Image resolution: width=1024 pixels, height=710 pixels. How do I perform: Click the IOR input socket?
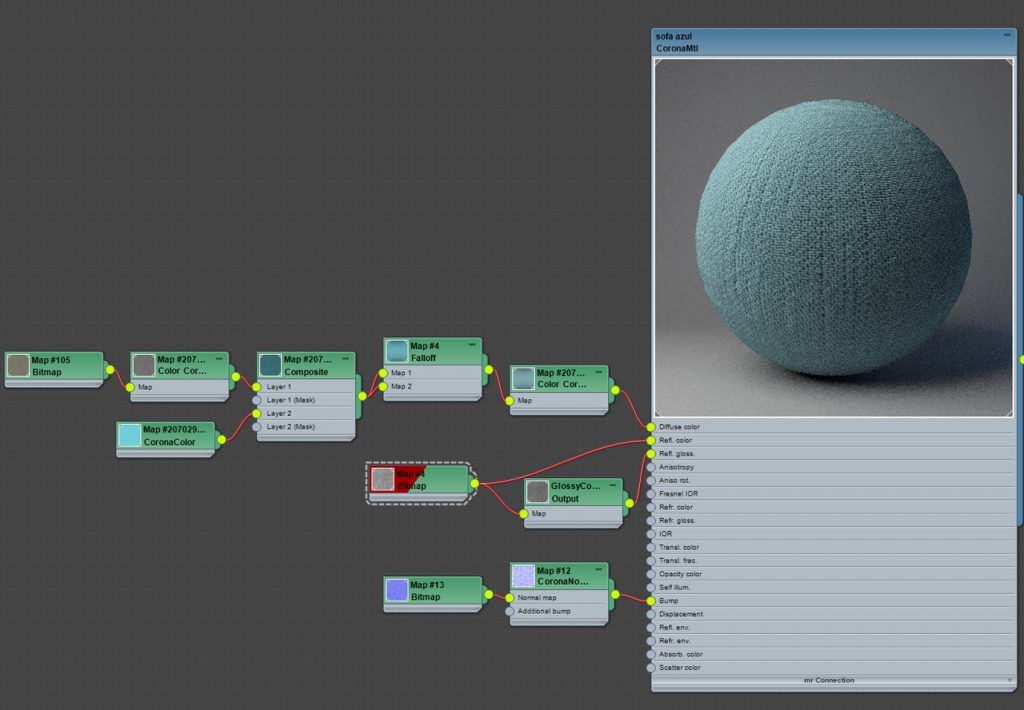650,534
